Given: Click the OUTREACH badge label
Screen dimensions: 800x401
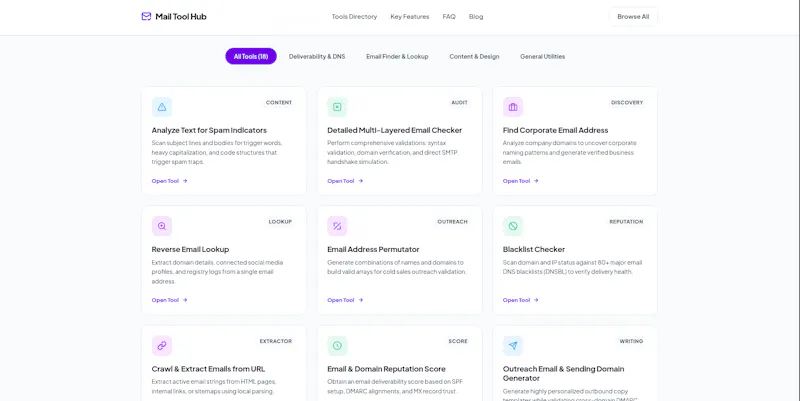Looking at the screenshot, I should coord(453,222).
